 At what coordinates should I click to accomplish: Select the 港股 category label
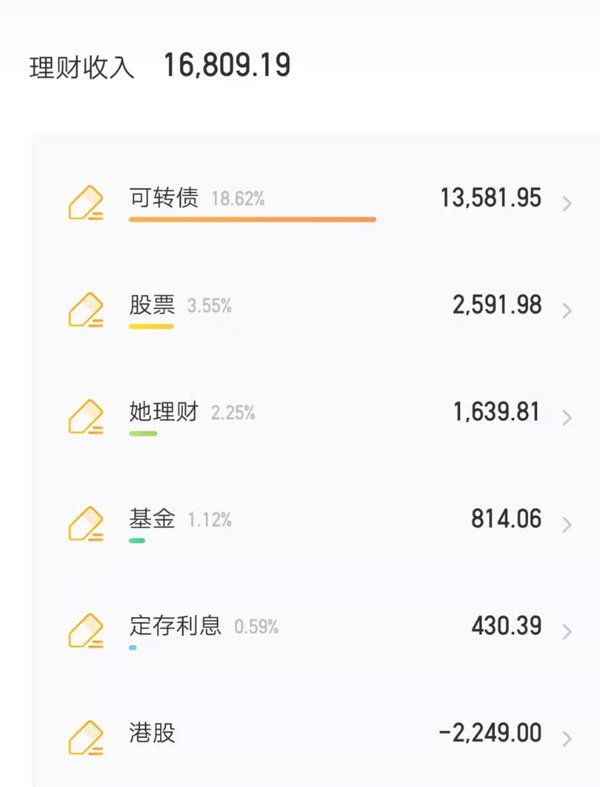152,732
